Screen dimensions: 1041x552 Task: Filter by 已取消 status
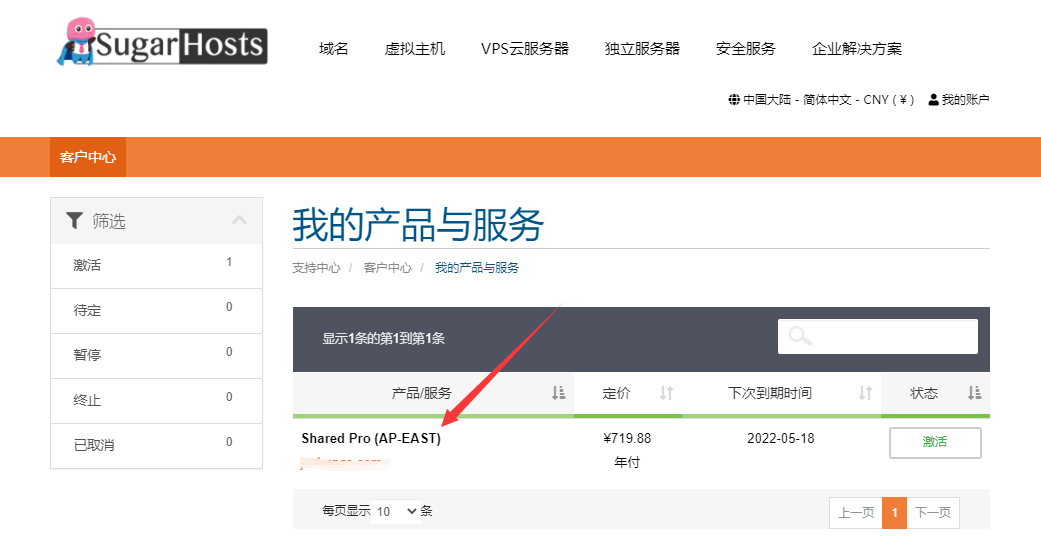pos(157,446)
